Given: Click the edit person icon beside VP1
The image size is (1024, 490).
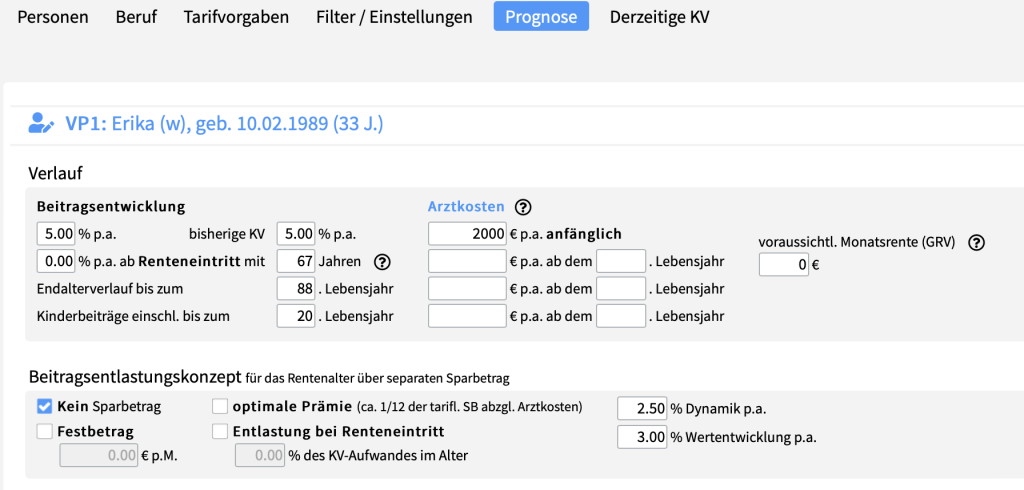Looking at the screenshot, I should tap(41, 123).
